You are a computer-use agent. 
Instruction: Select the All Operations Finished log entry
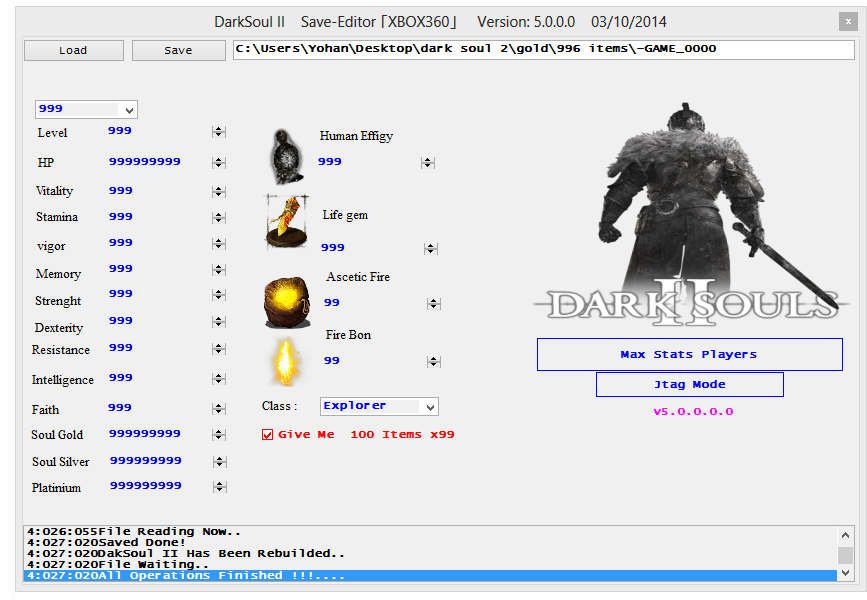(x=430, y=575)
